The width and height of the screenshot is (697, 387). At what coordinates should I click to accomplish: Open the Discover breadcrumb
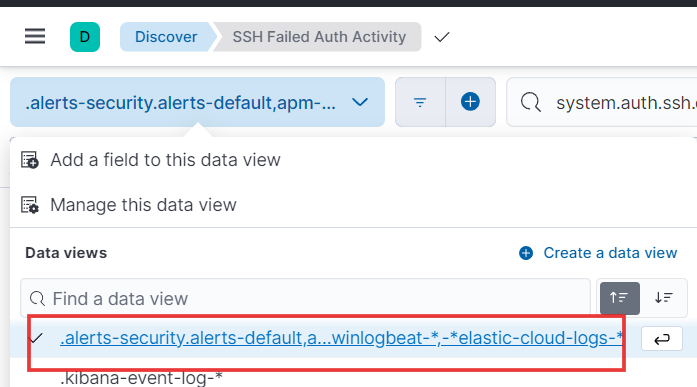point(166,37)
